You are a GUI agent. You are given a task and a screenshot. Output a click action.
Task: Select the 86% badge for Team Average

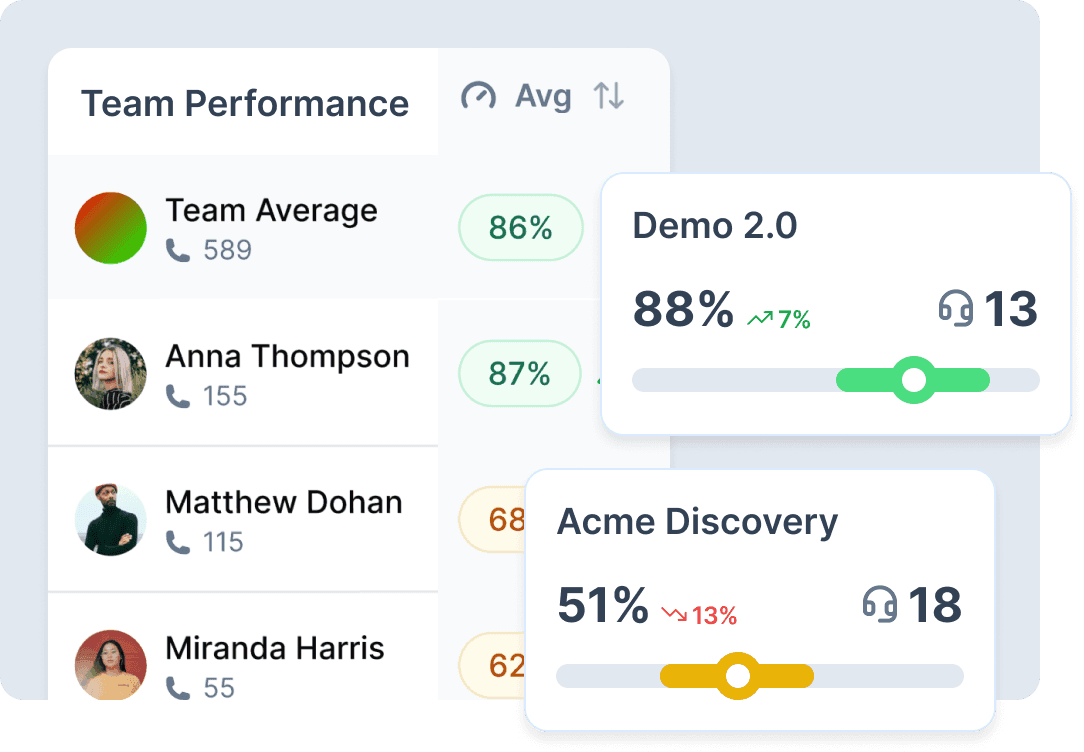click(520, 228)
